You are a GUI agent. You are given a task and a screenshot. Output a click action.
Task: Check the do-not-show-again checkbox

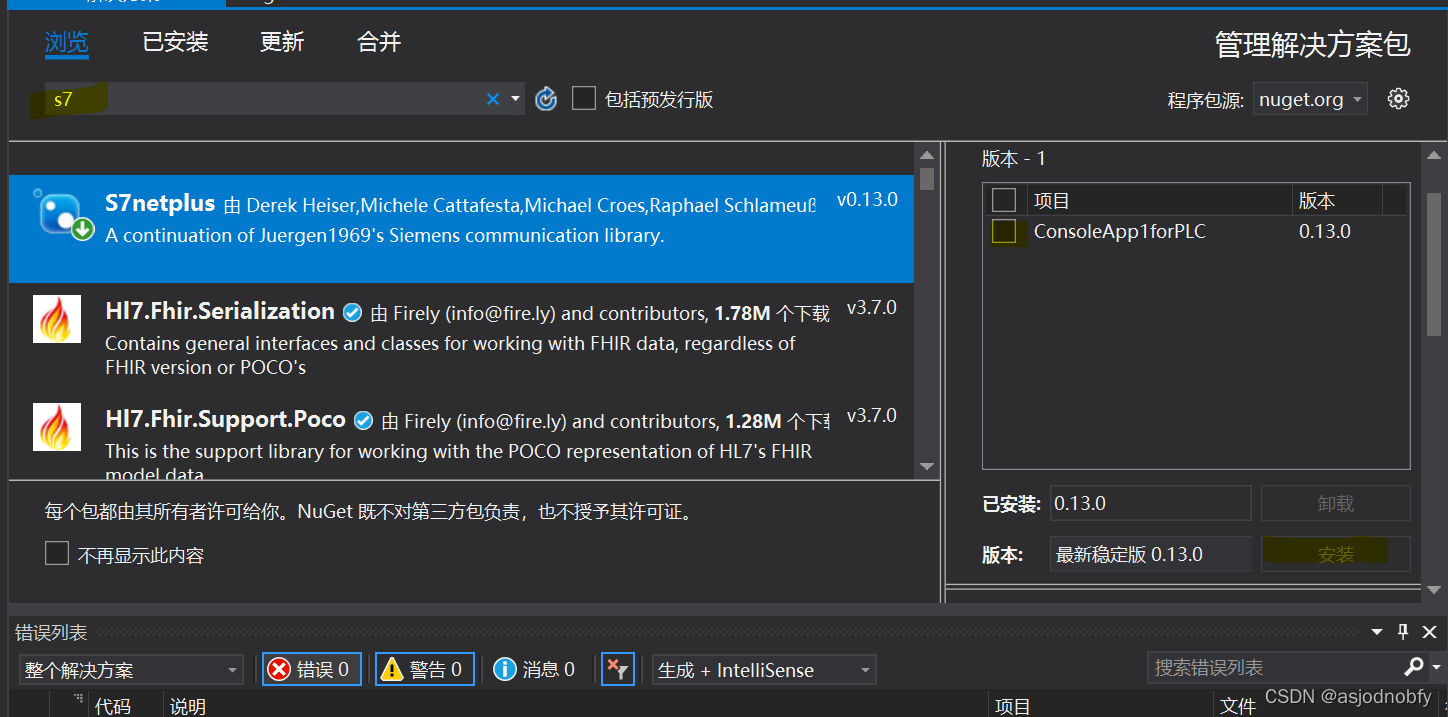click(x=57, y=554)
